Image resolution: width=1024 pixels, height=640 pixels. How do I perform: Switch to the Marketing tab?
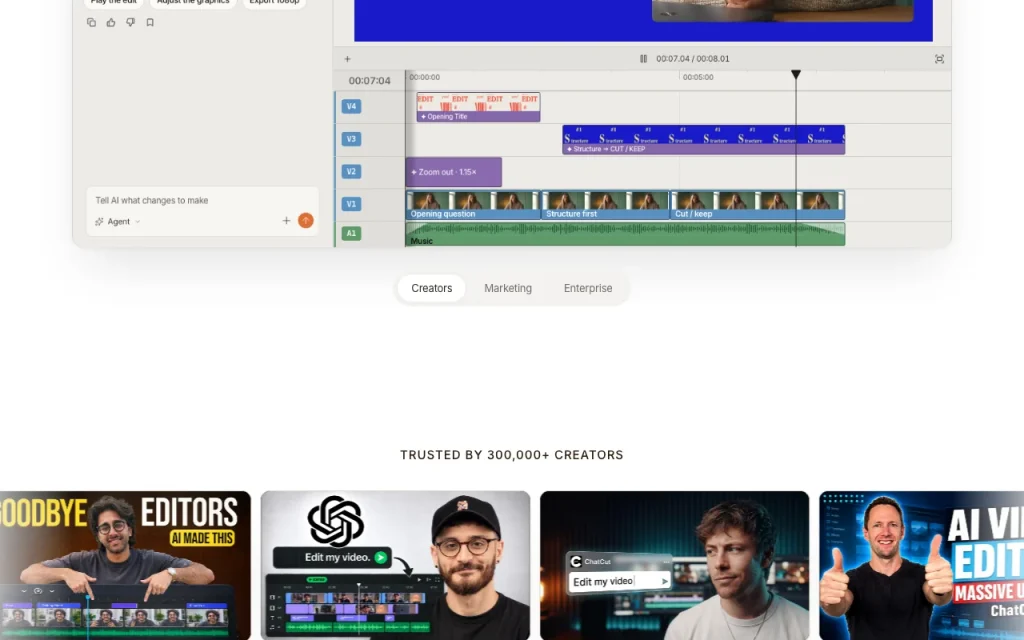point(508,288)
